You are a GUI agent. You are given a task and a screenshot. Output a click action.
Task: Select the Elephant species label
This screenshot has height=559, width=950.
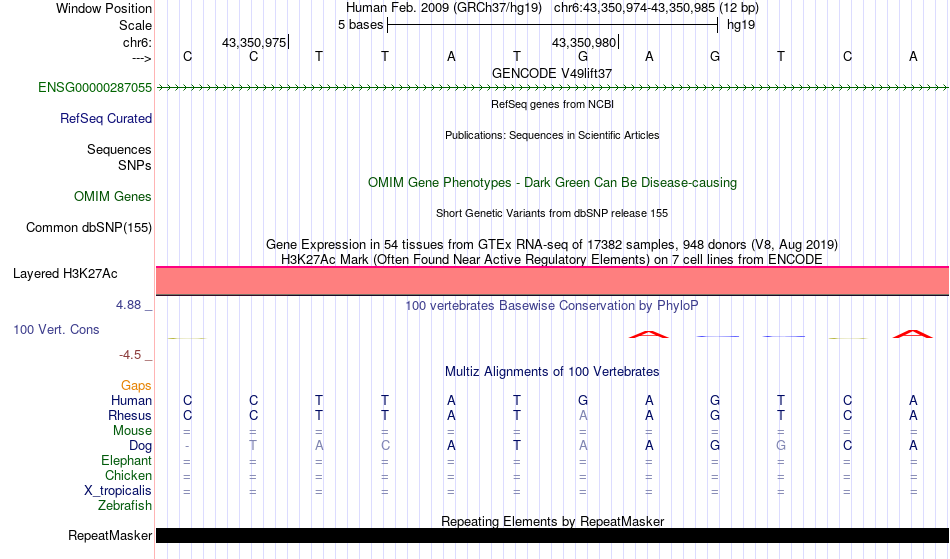click(x=127, y=460)
